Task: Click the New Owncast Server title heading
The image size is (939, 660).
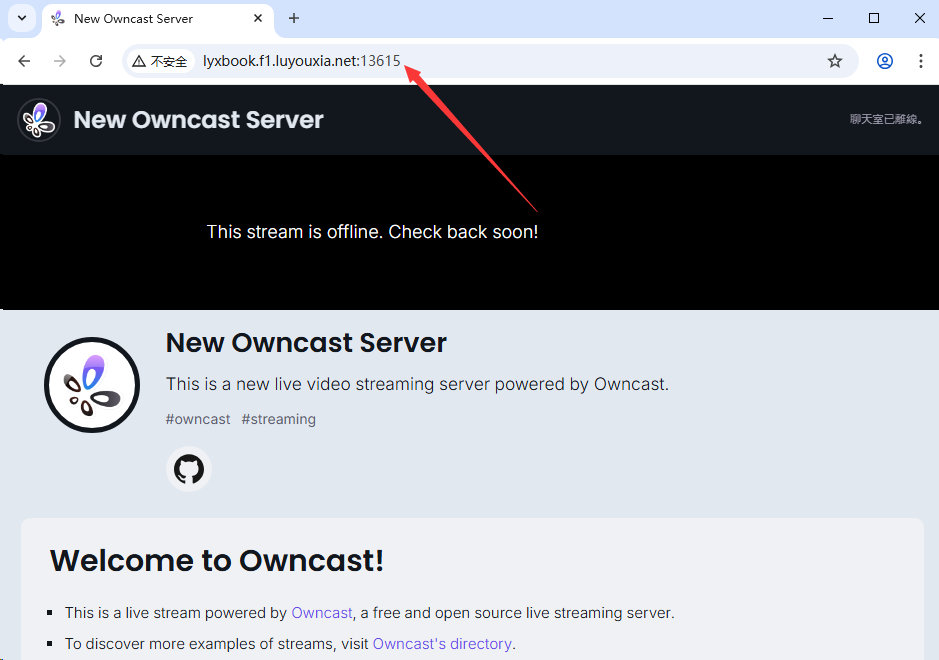Action: tap(306, 343)
